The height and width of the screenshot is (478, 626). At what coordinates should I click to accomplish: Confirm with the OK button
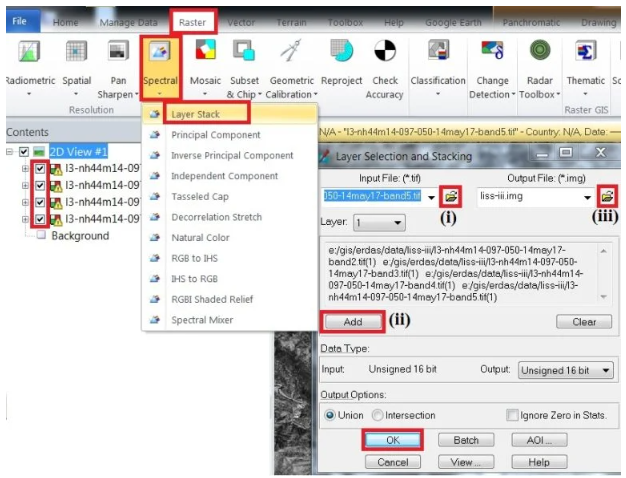(x=393, y=440)
